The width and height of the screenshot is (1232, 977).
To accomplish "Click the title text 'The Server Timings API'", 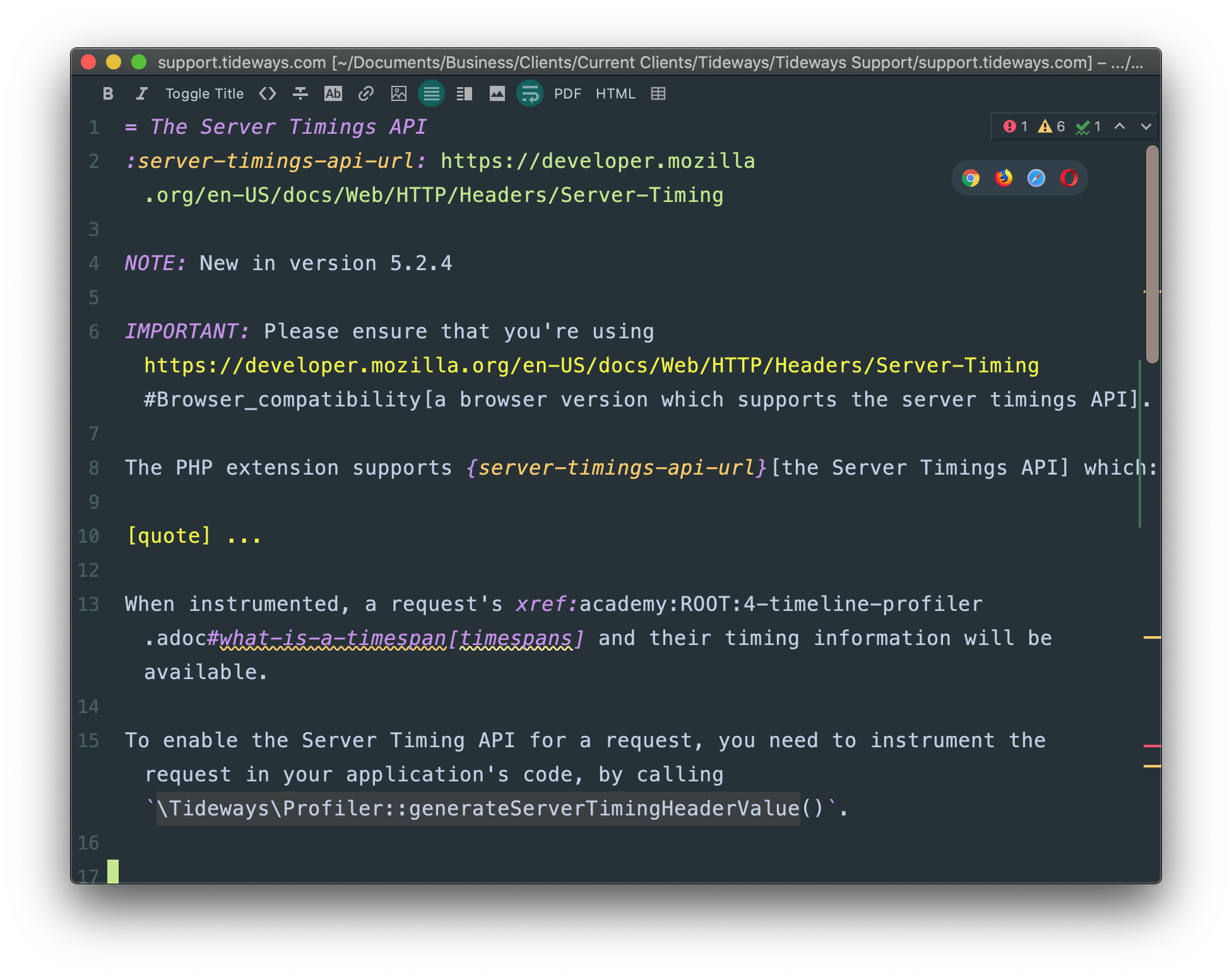I will click(x=288, y=127).
